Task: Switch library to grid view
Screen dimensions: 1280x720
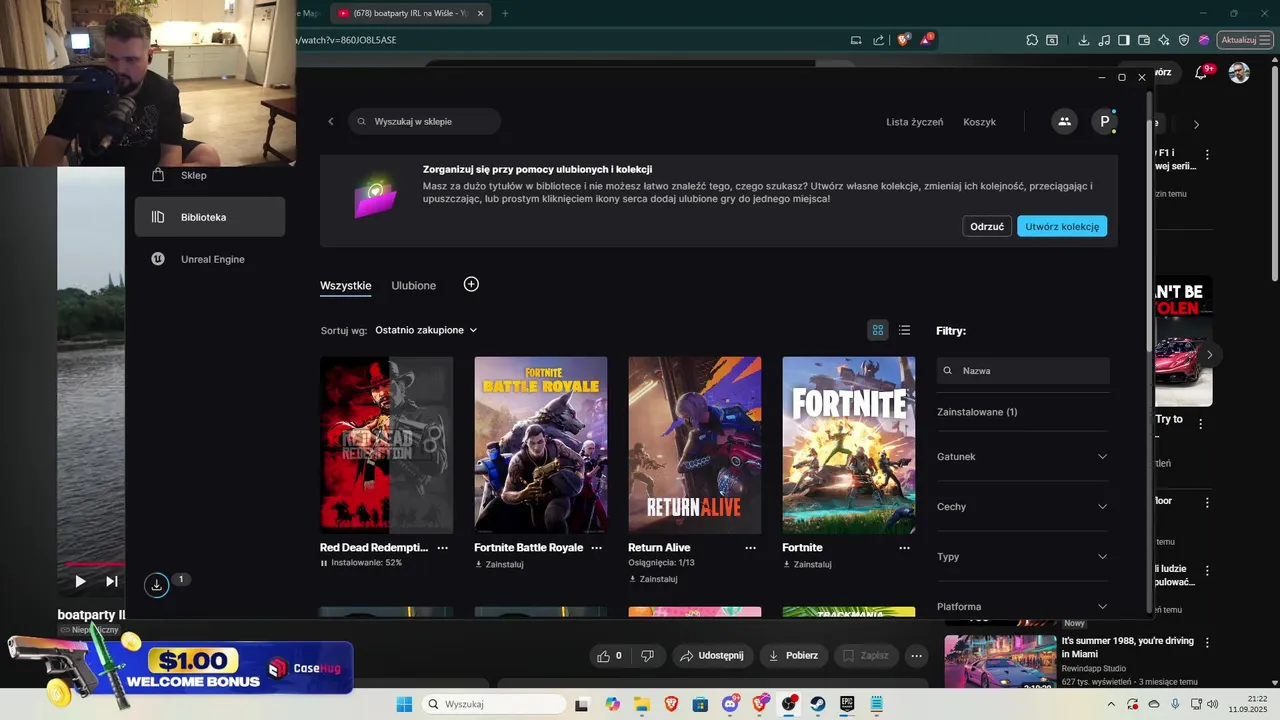Action: click(878, 330)
